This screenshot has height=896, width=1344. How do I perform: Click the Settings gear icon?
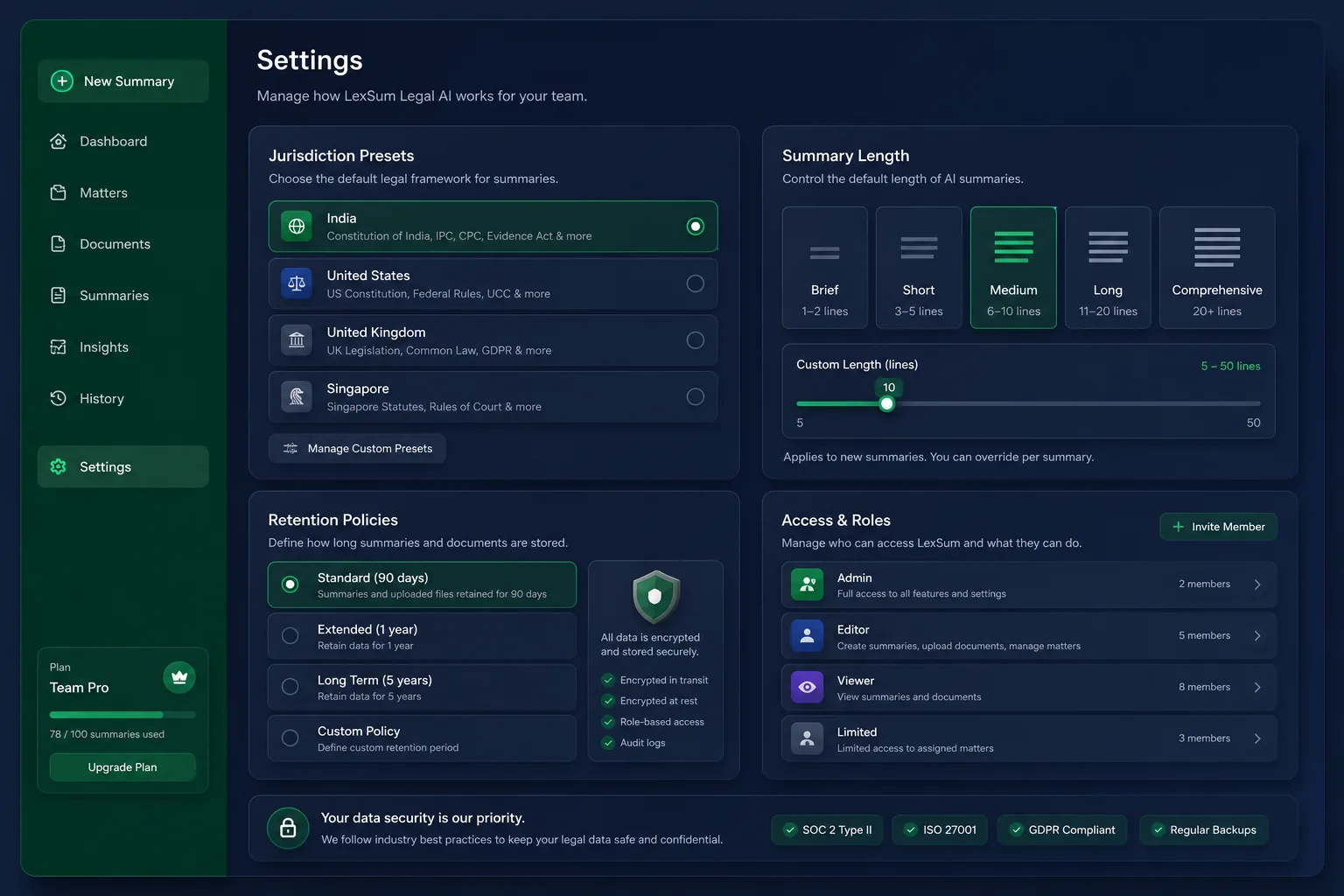click(x=59, y=467)
